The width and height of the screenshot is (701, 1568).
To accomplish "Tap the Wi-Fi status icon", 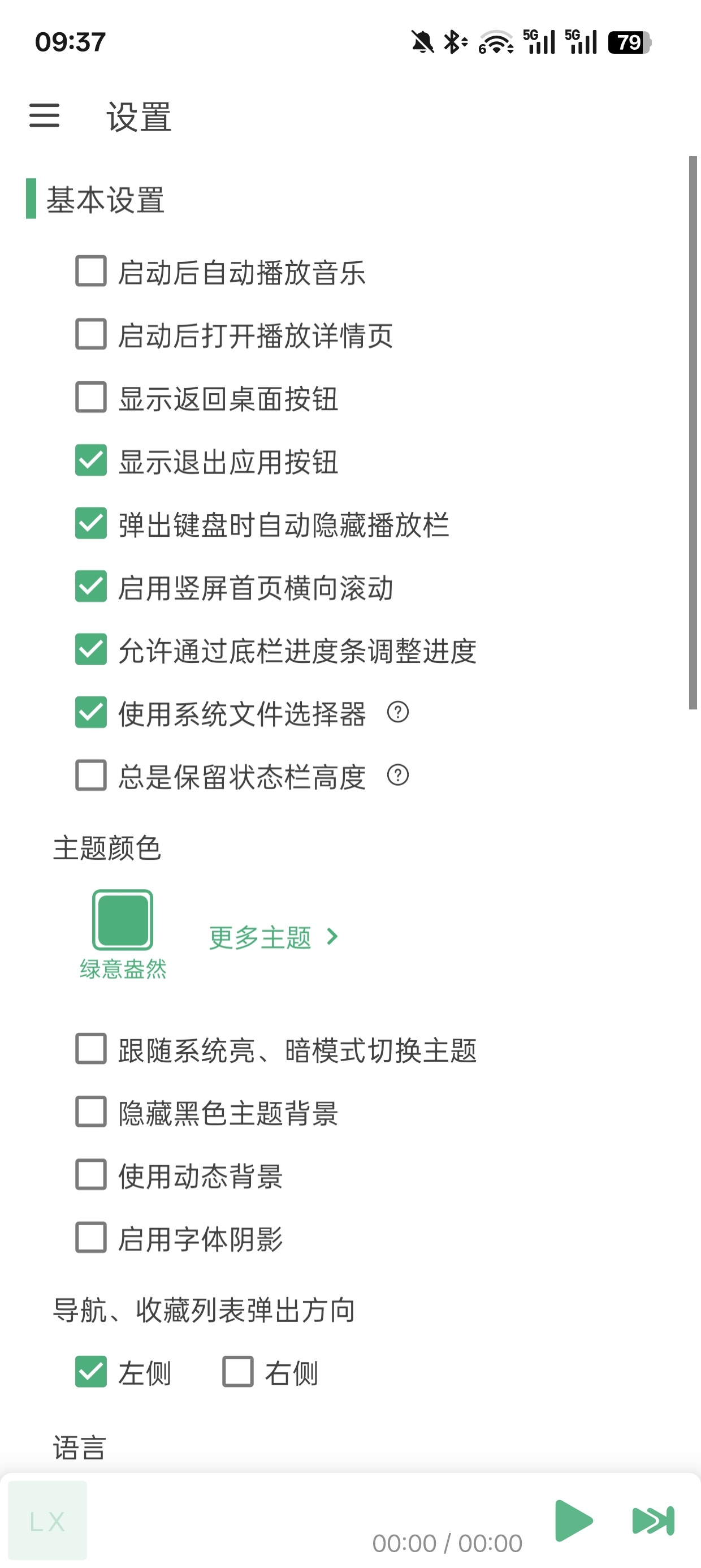I will (496, 42).
